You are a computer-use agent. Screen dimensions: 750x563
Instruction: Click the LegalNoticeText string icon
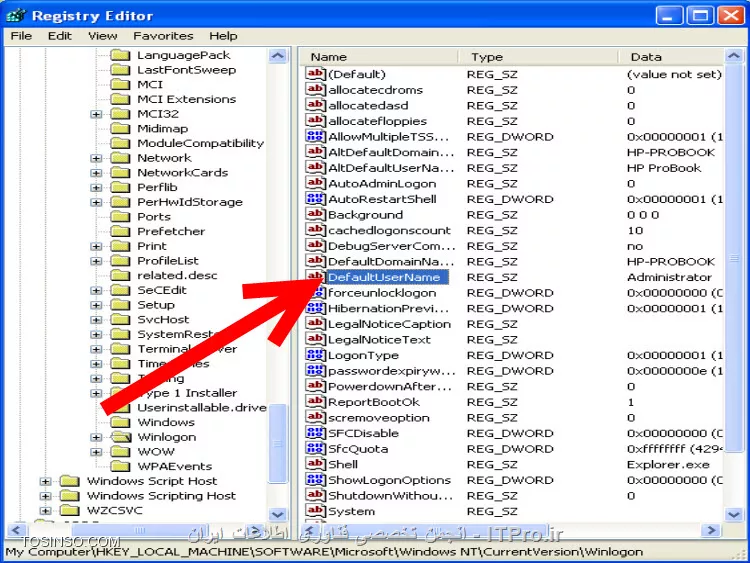click(315, 339)
